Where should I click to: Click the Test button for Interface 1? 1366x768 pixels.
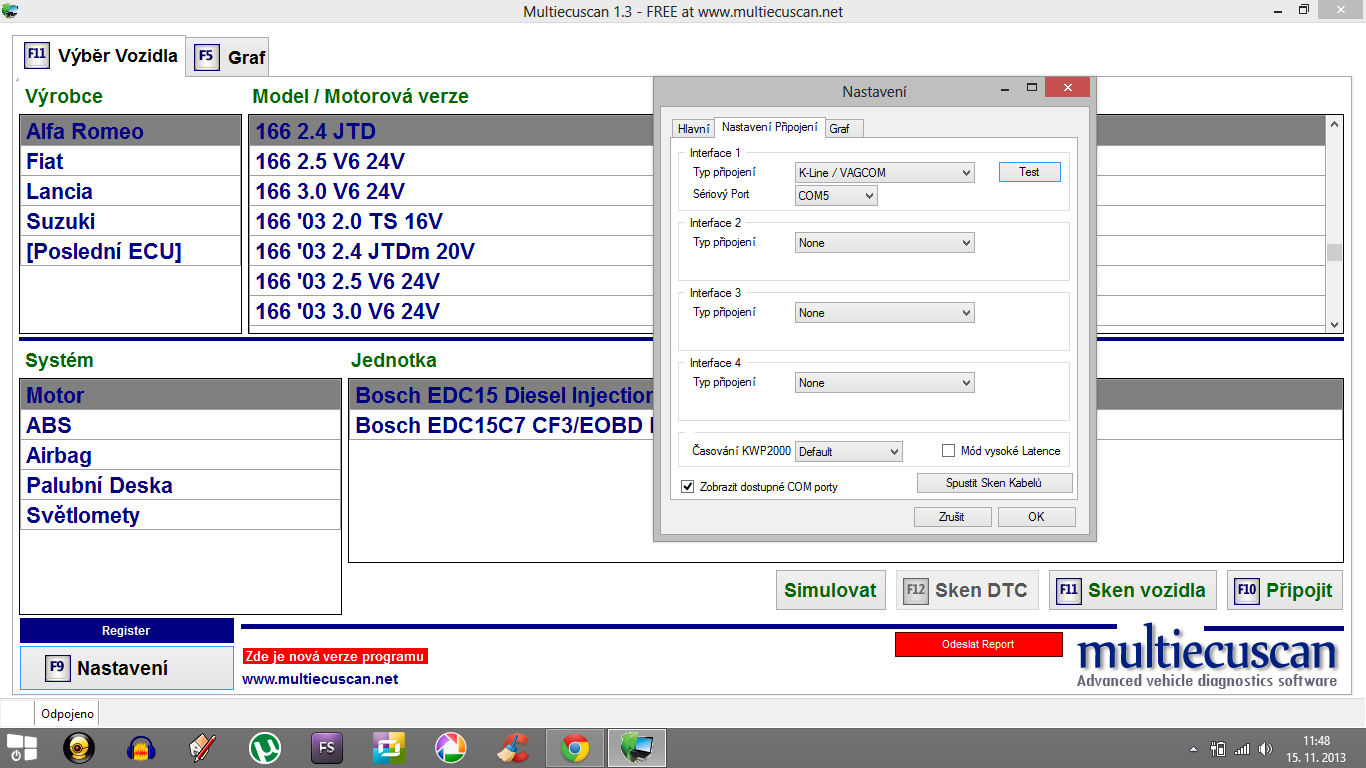point(1029,172)
